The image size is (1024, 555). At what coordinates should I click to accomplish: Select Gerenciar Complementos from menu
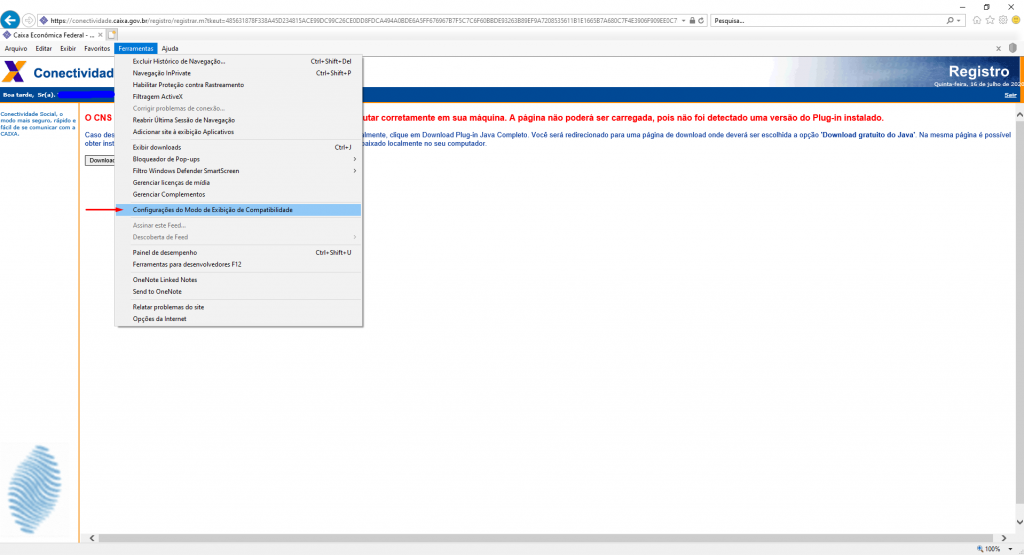168,194
